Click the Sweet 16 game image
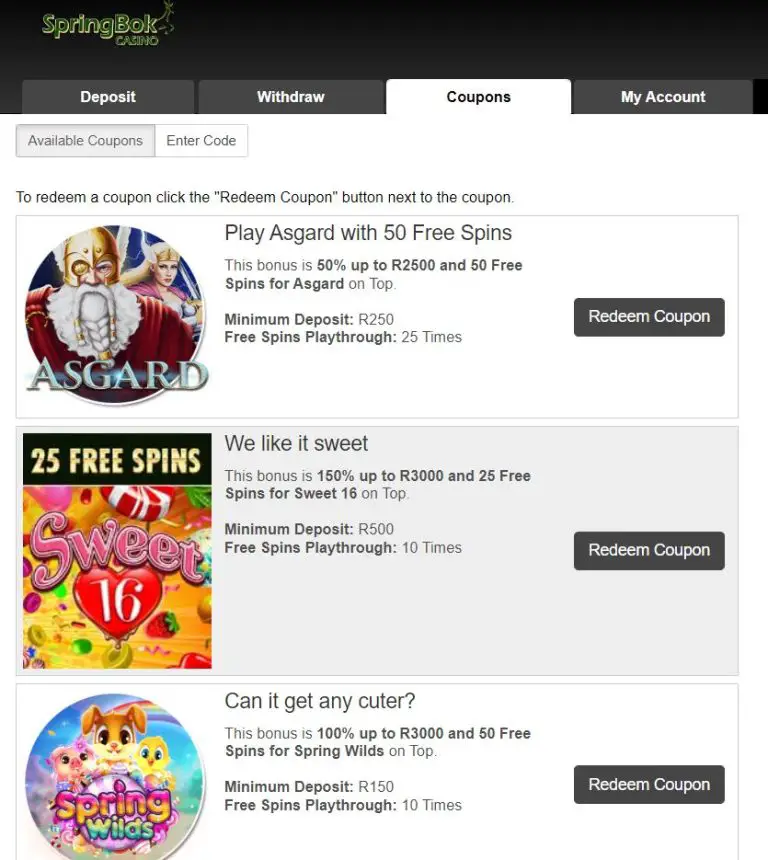Image resolution: width=768 pixels, height=860 pixels. pyautogui.click(x=117, y=550)
